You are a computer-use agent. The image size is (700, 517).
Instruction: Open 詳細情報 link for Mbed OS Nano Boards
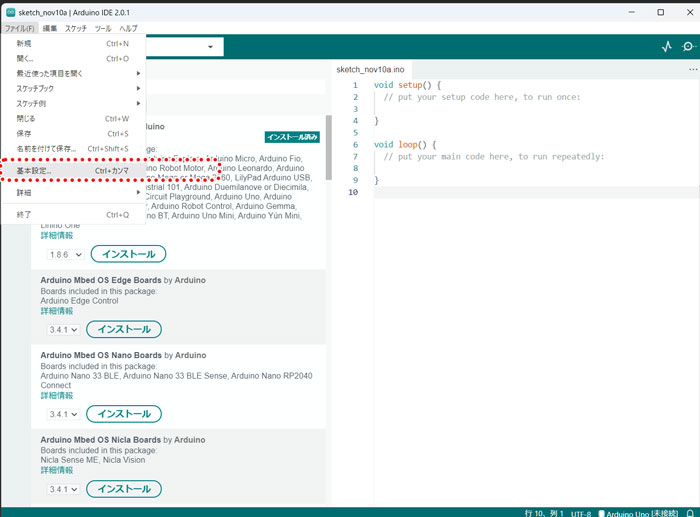click(x=57, y=395)
